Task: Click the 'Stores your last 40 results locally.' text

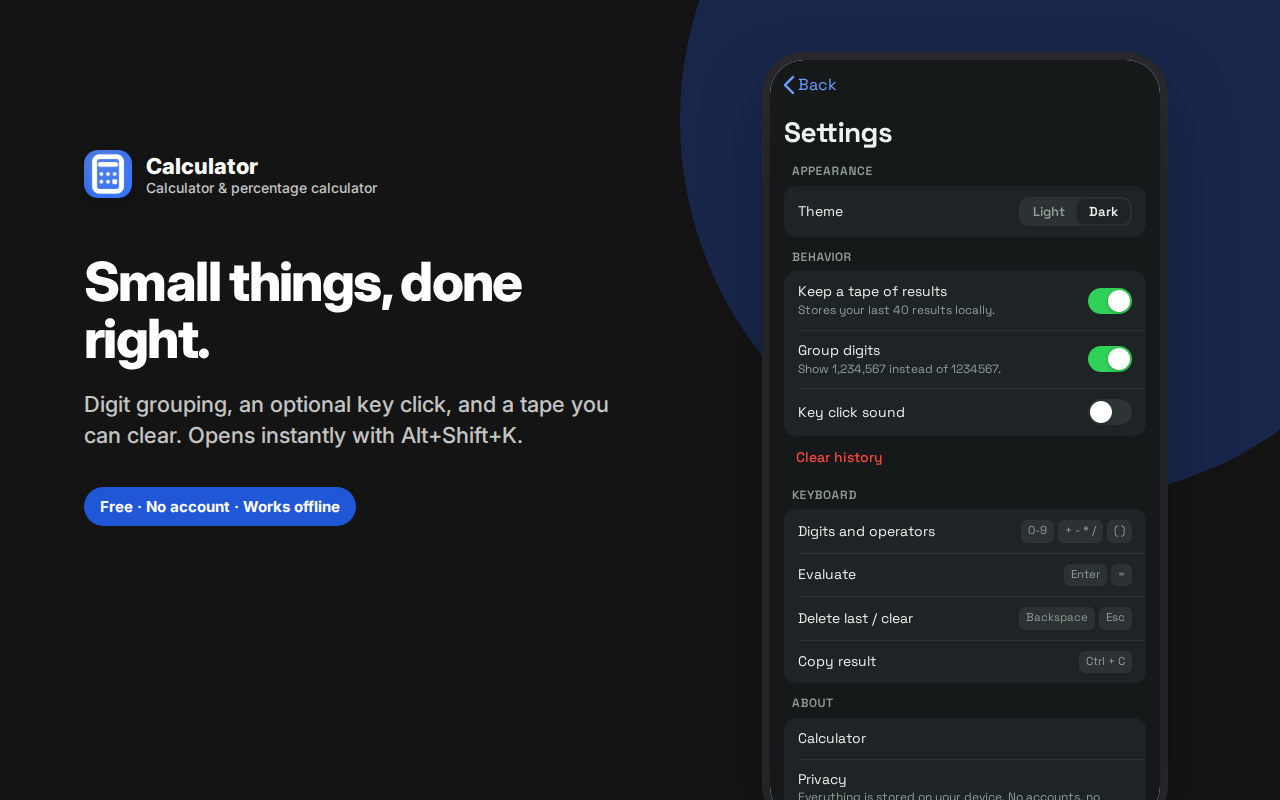Action: pos(896,310)
